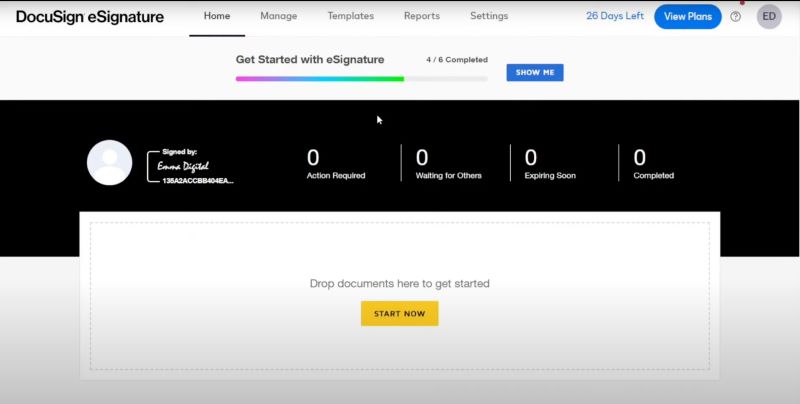Switch to the Home tab
The width and height of the screenshot is (800, 404).
[x=217, y=17]
